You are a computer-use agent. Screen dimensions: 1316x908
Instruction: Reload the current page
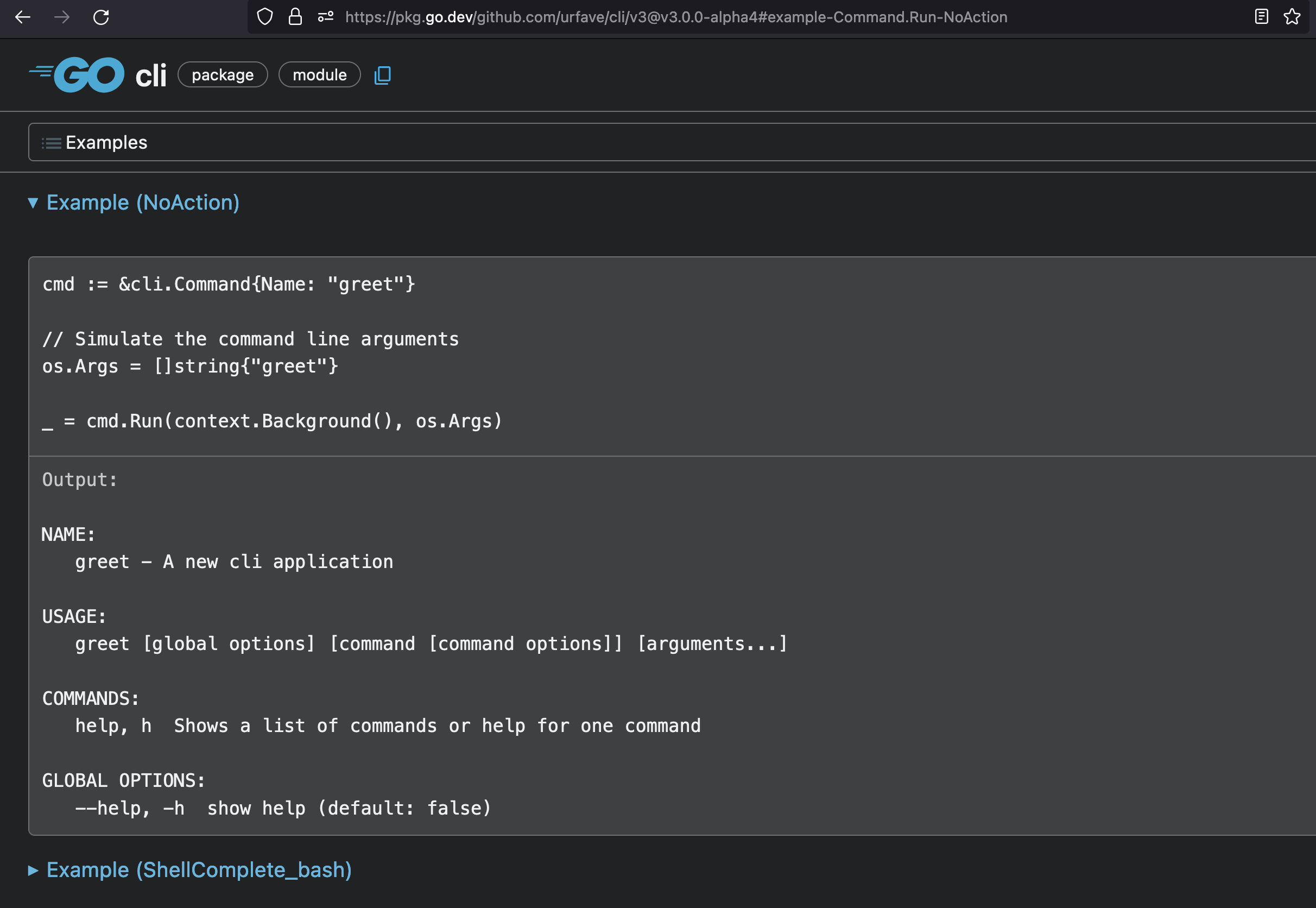pyautogui.click(x=101, y=17)
